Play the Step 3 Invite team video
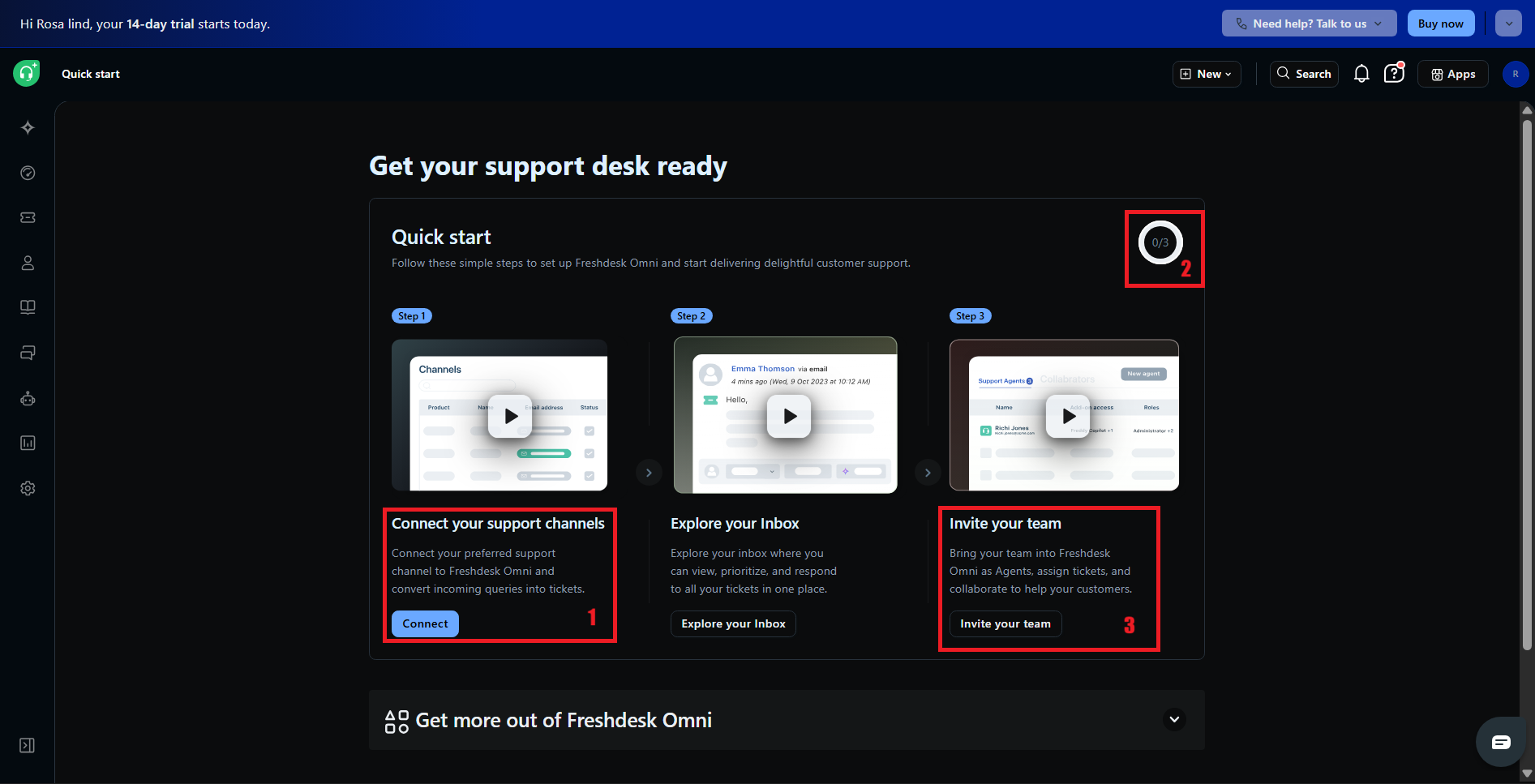 click(1068, 416)
